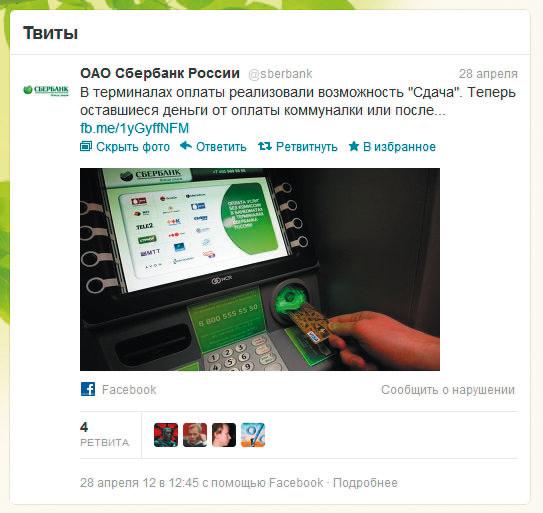543x513 pixels.
Task: Click the Facebook source label
Action: click(129, 390)
